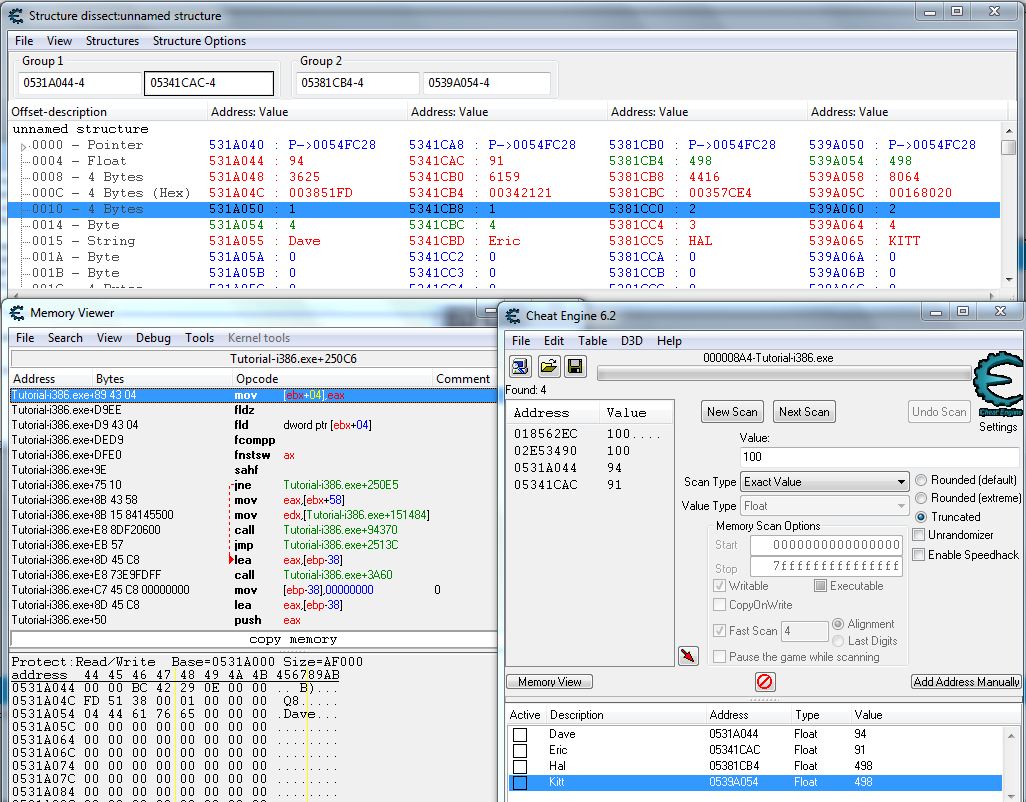Open the Debug menu in Memory Viewer
The height and width of the screenshot is (802, 1026).
[153, 338]
